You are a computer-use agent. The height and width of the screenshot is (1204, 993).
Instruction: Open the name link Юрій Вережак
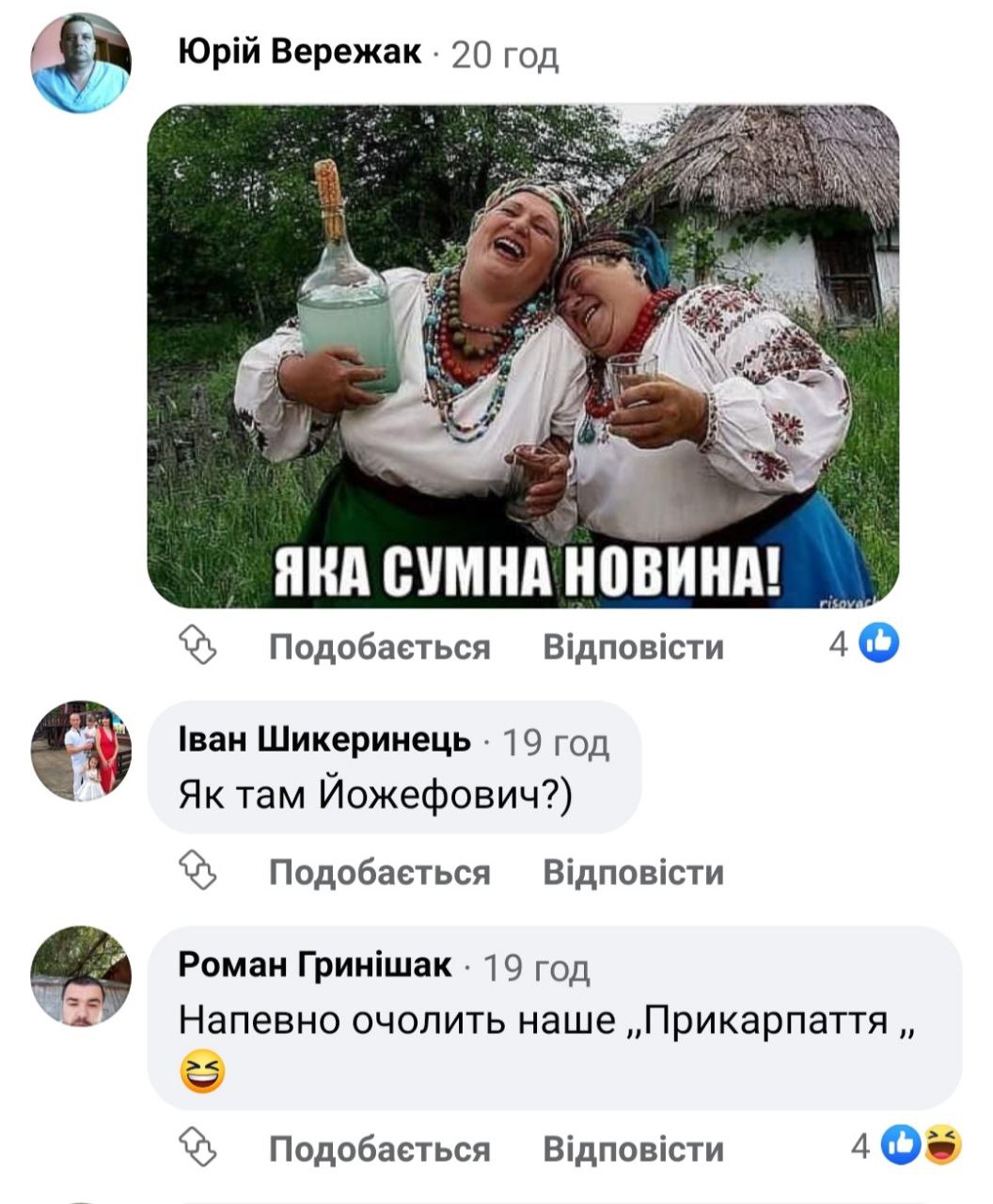[x=300, y=55]
